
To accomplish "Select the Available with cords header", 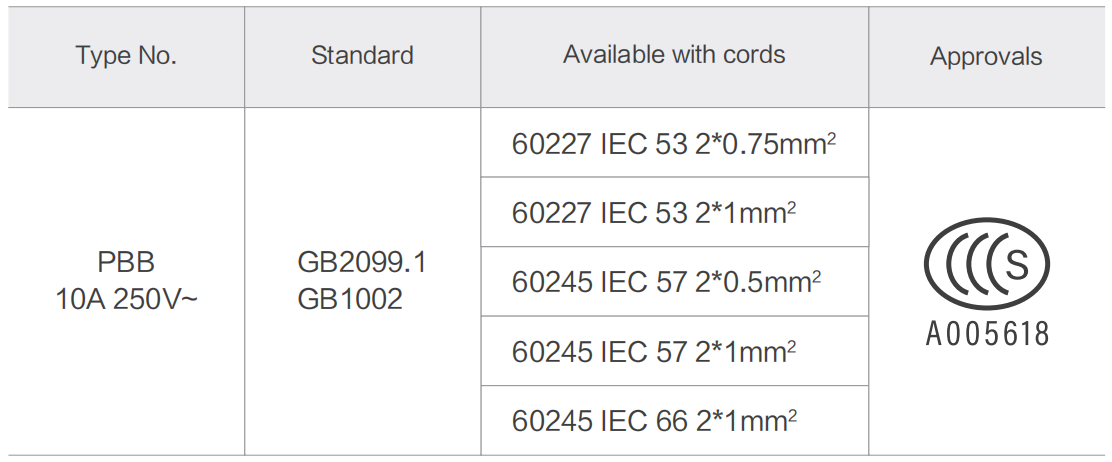I will [x=674, y=55].
